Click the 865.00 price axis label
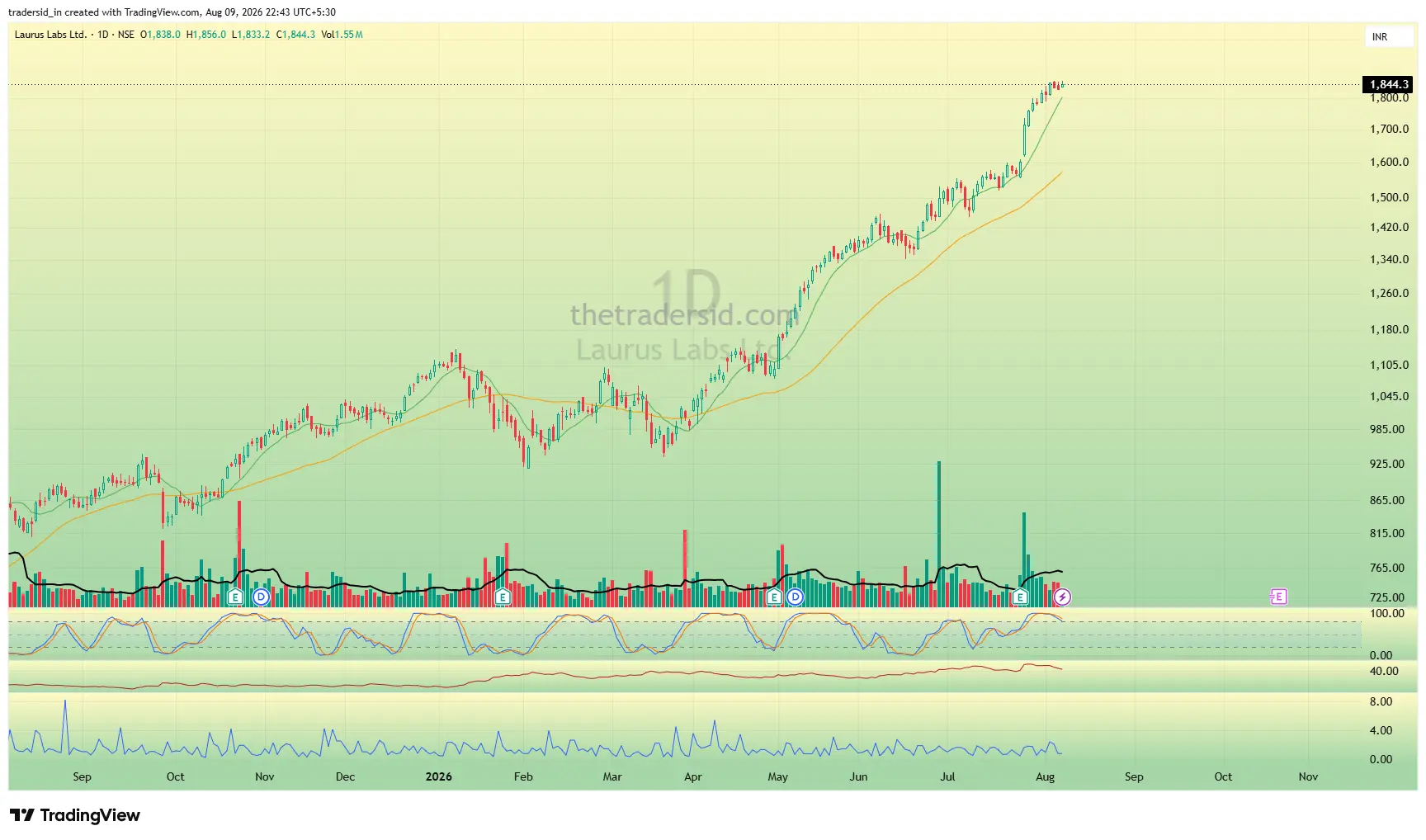Screen dimensions: 1426x840 [x=1387, y=500]
